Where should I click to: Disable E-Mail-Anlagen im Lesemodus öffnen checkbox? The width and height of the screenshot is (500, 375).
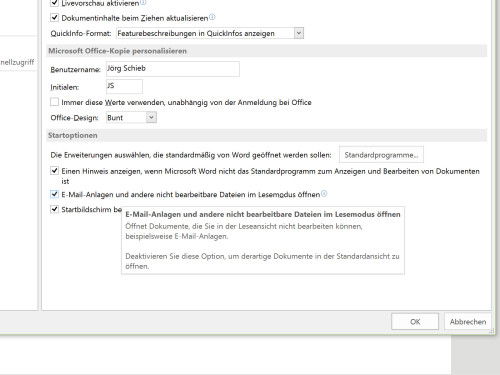point(54,194)
